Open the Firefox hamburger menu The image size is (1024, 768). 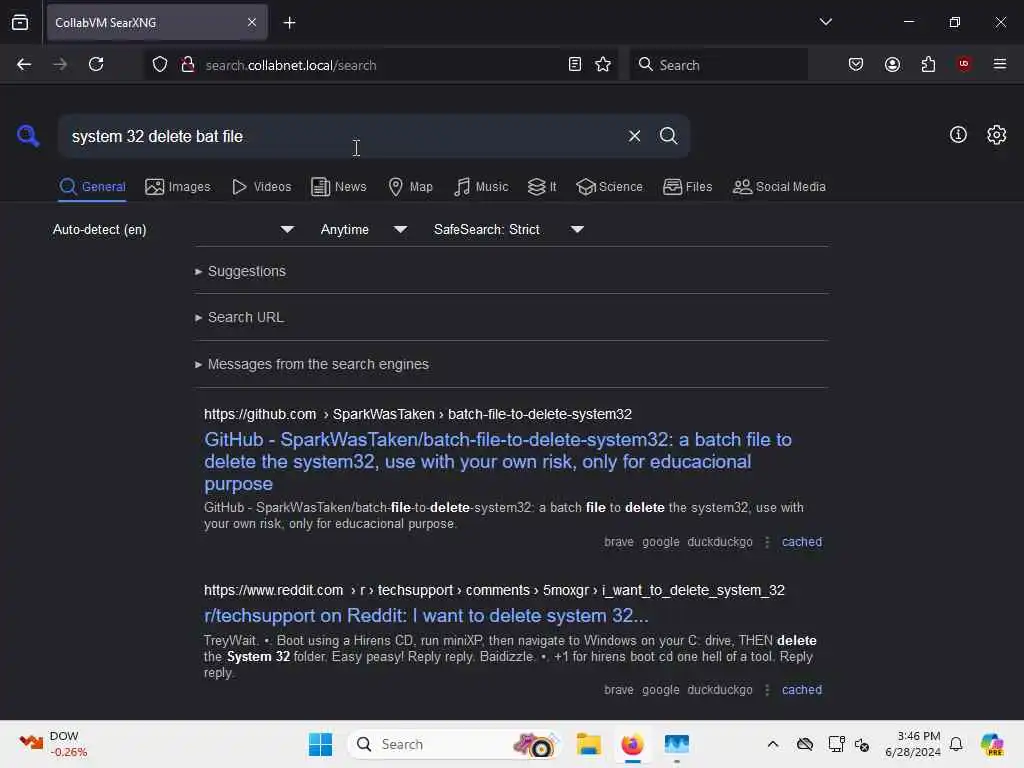click(1000, 64)
